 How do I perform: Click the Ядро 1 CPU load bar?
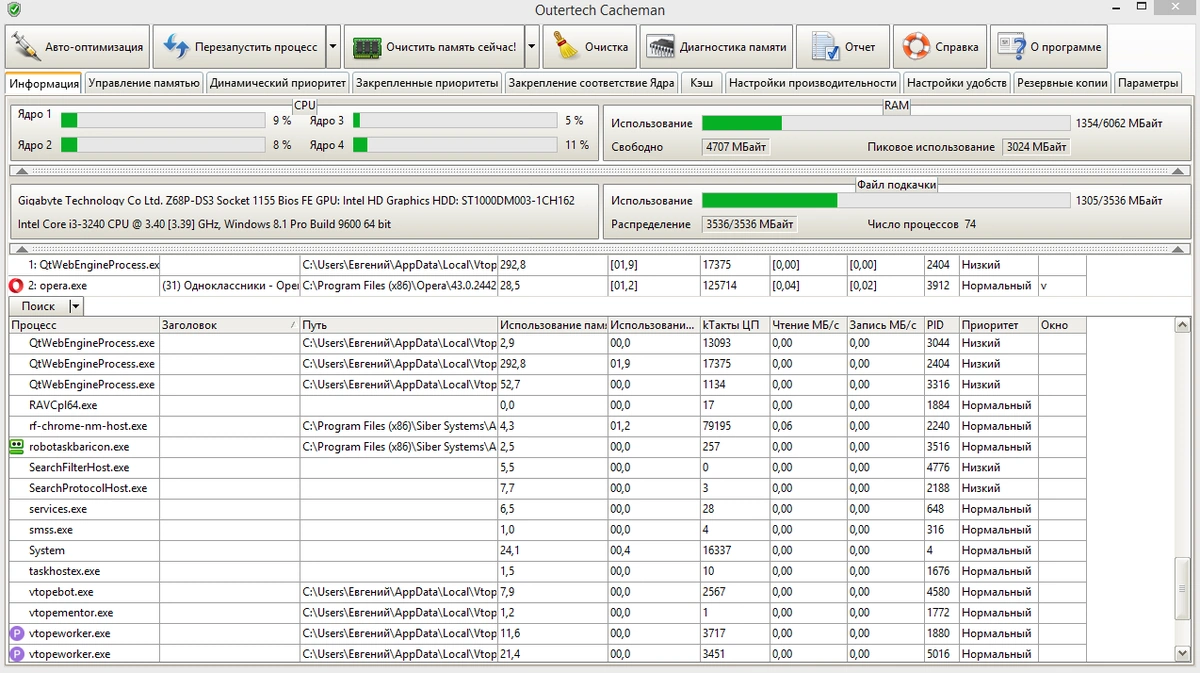coord(163,120)
